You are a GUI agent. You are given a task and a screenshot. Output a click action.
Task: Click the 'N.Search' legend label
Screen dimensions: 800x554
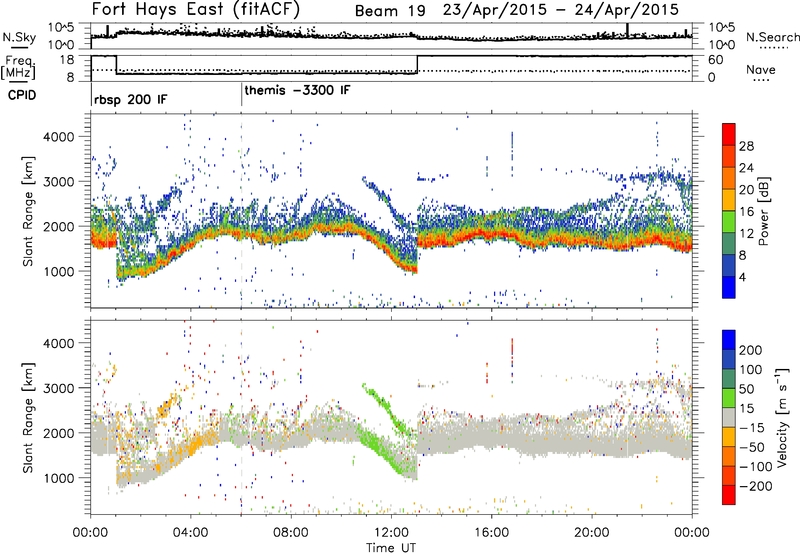(772, 37)
